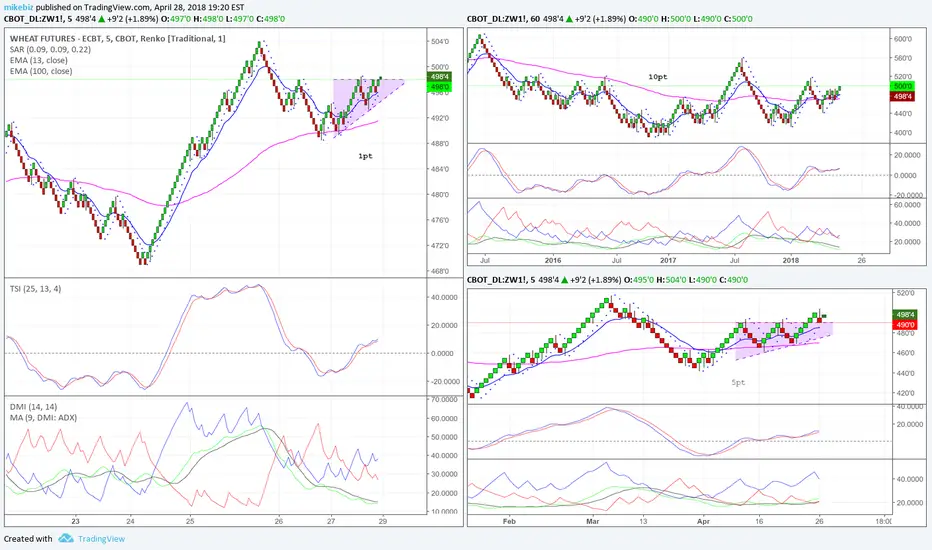Select the SAR (0.09, 0.09, 0.22) indicator label

[51, 49]
